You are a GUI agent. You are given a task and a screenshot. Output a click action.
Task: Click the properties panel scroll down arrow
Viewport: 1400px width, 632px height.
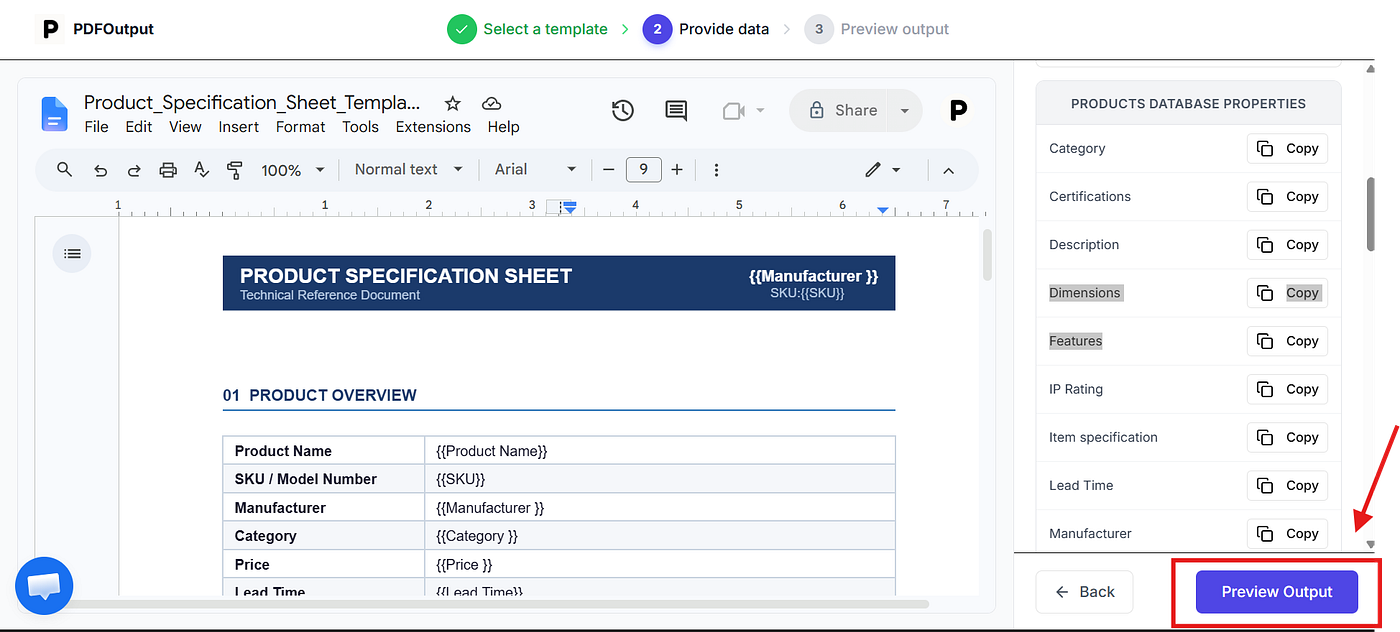point(1371,545)
